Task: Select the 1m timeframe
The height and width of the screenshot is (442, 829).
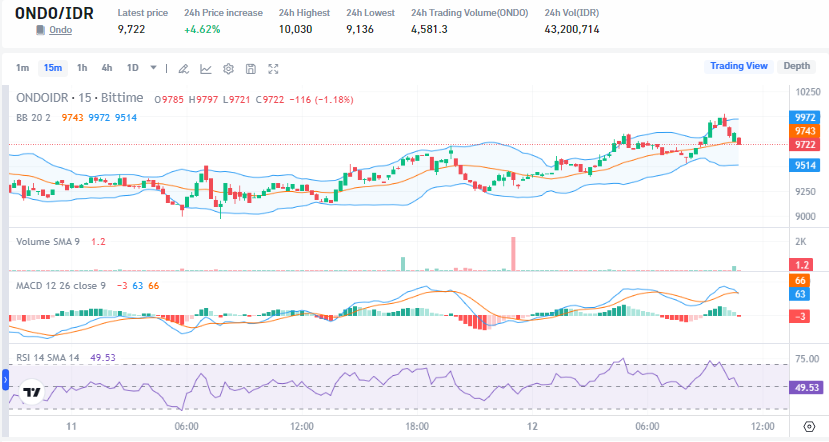Action: pyautogui.click(x=22, y=68)
